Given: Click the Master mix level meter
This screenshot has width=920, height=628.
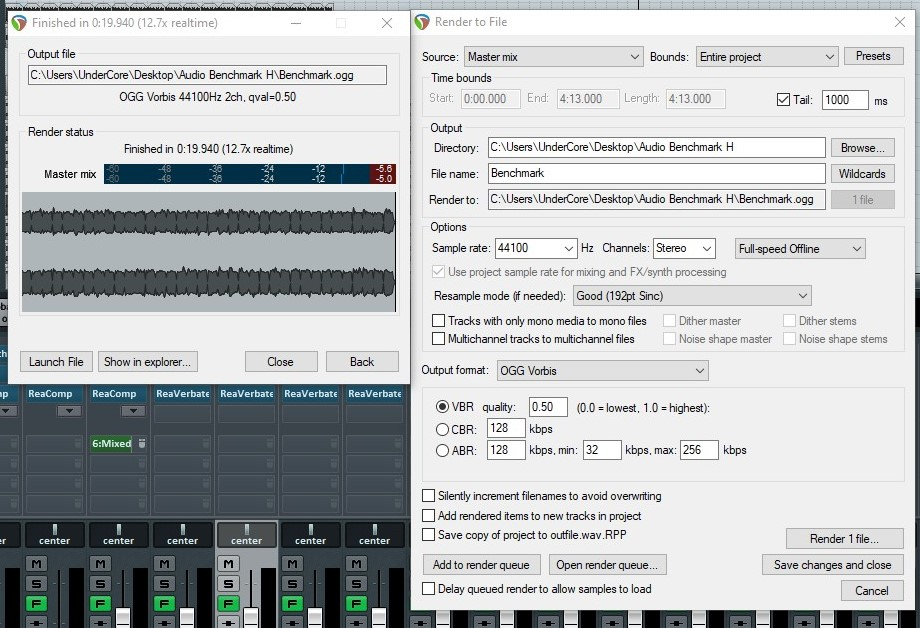Looking at the screenshot, I should click(x=250, y=174).
